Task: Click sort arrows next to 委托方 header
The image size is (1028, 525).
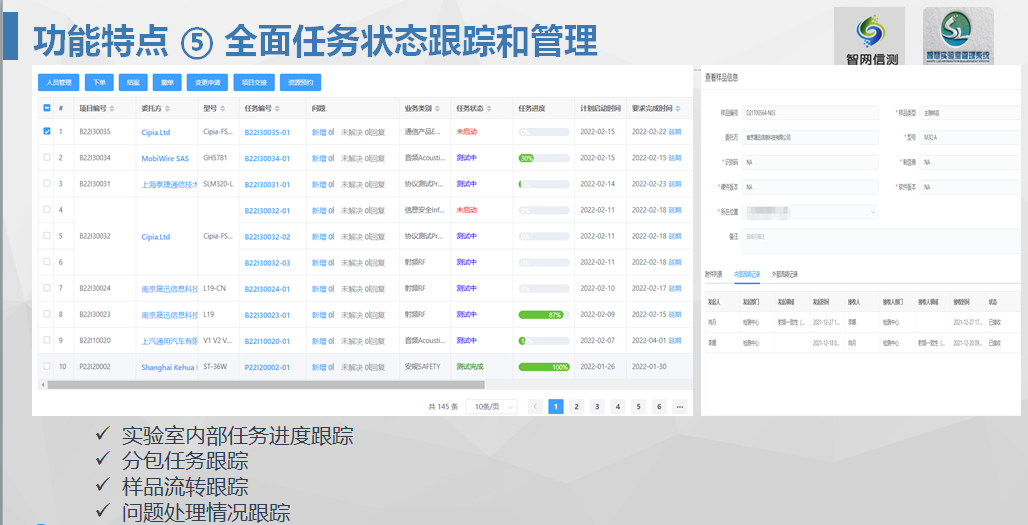Action: point(167,108)
